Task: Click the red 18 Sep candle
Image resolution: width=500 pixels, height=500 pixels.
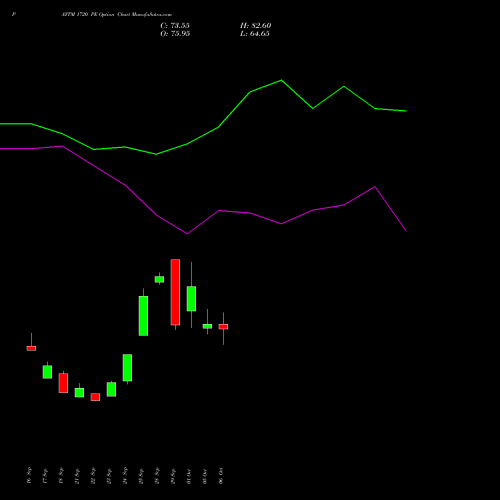Action: click(x=63, y=383)
